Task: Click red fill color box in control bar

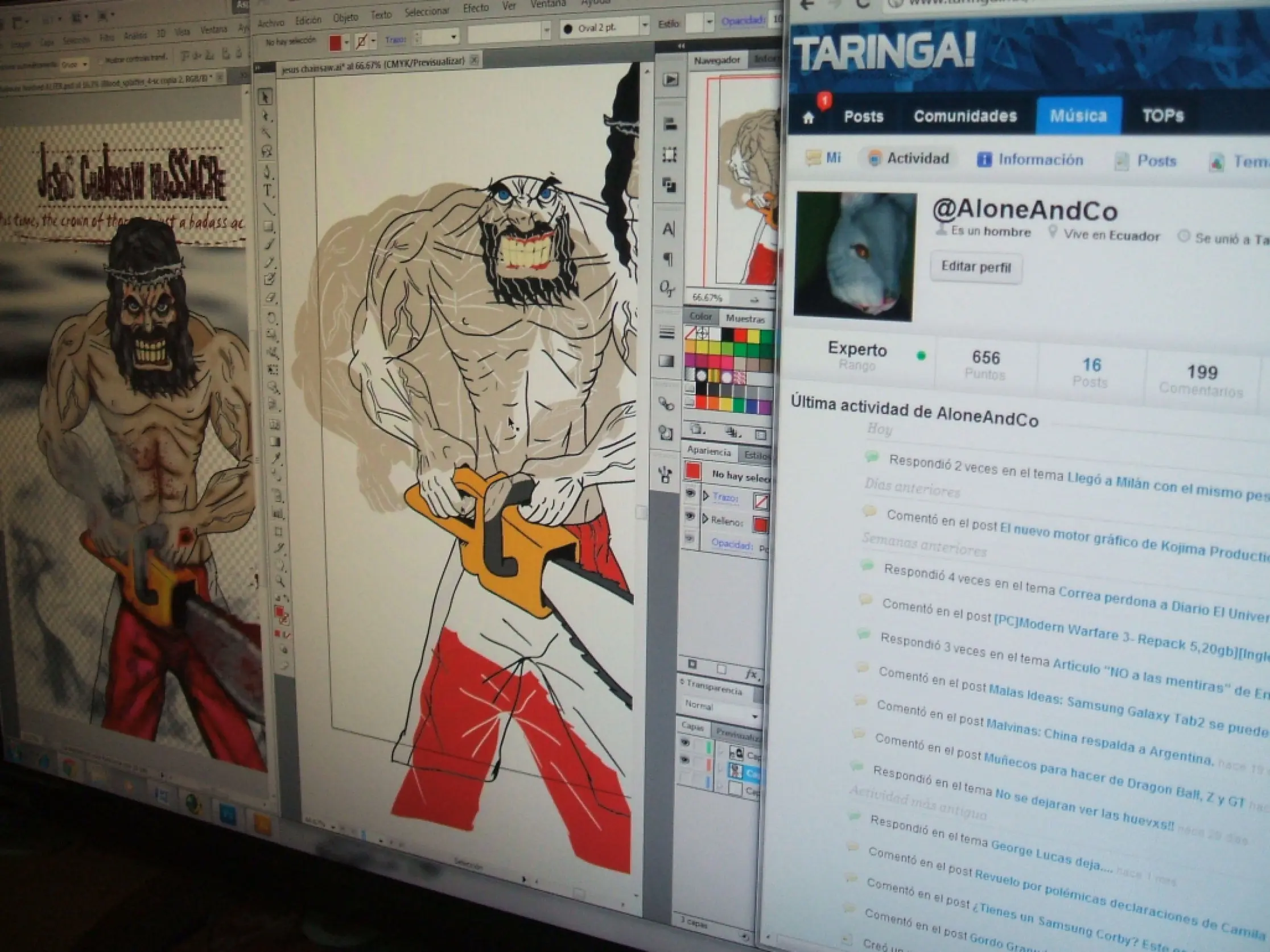Action: point(335,43)
